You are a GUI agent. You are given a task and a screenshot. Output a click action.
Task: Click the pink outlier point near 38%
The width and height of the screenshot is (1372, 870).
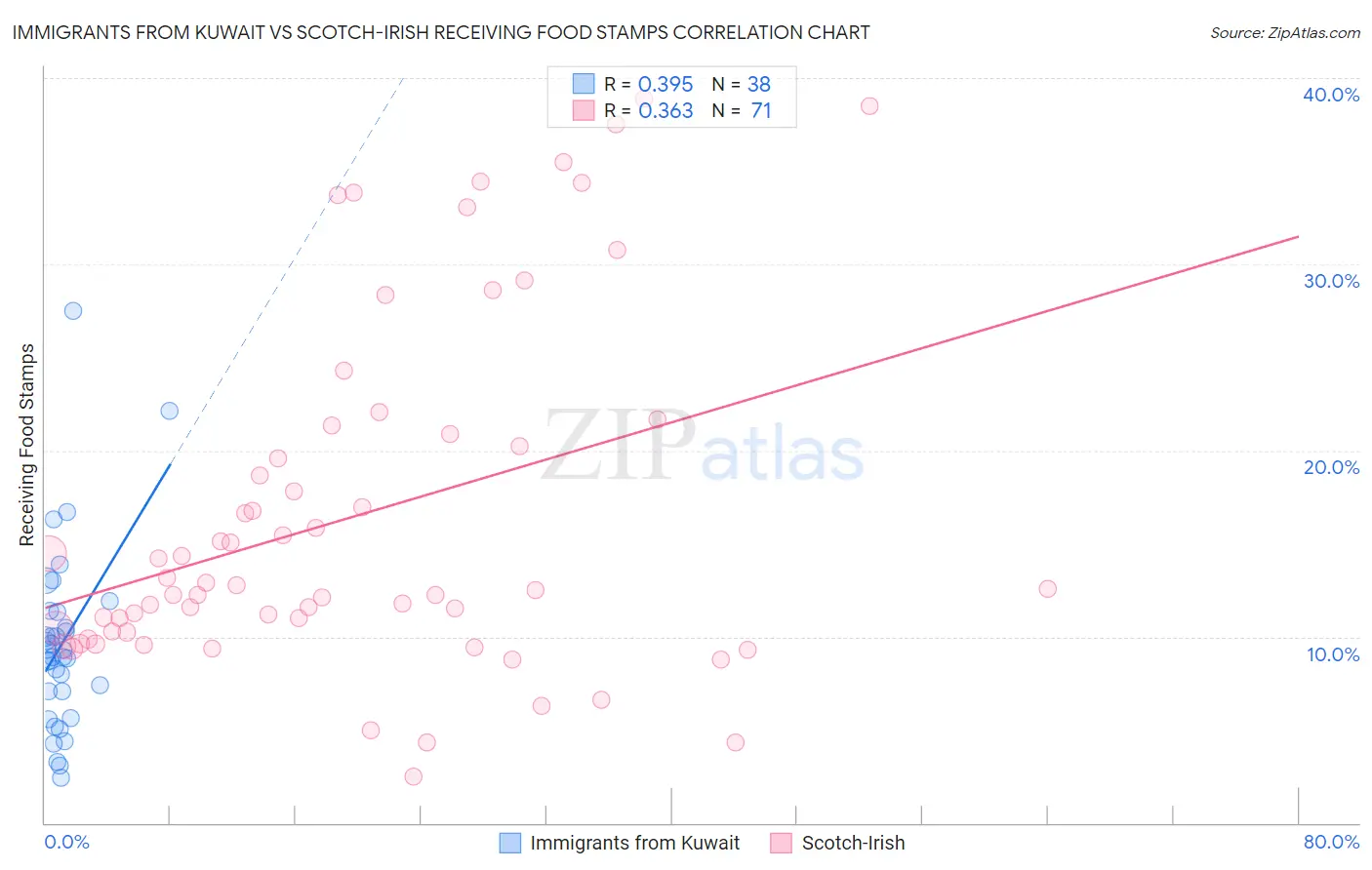[869, 106]
